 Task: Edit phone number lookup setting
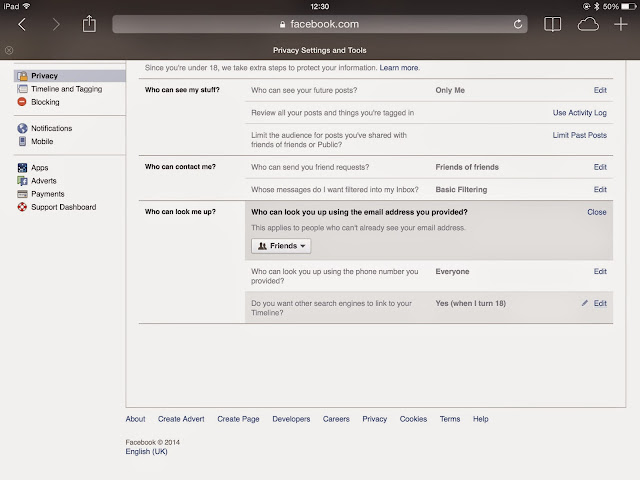[600, 271]
